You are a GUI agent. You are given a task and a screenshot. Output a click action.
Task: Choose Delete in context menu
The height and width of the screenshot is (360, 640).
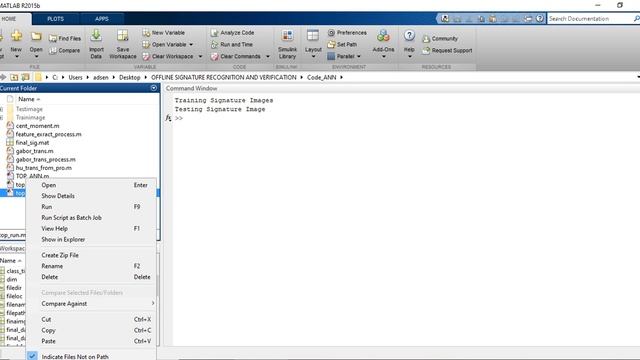(x=91, y=277)
